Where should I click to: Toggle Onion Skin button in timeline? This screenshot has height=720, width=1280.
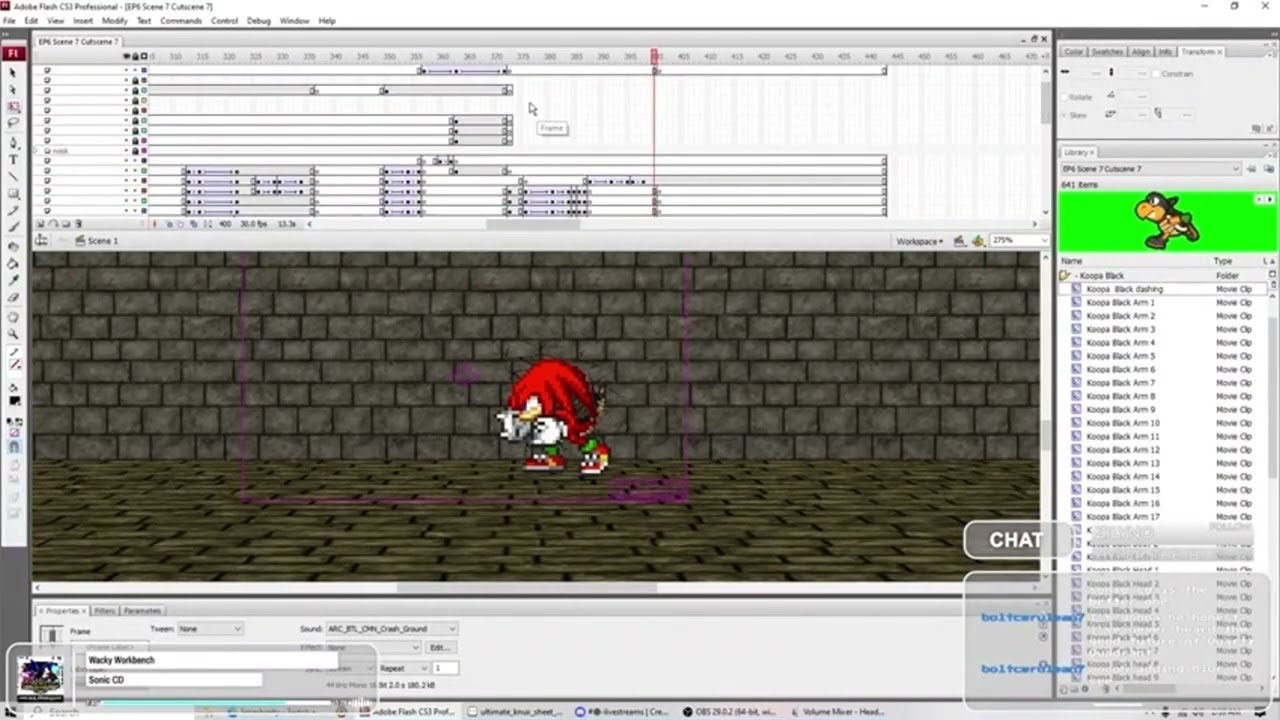pos(169,224)
